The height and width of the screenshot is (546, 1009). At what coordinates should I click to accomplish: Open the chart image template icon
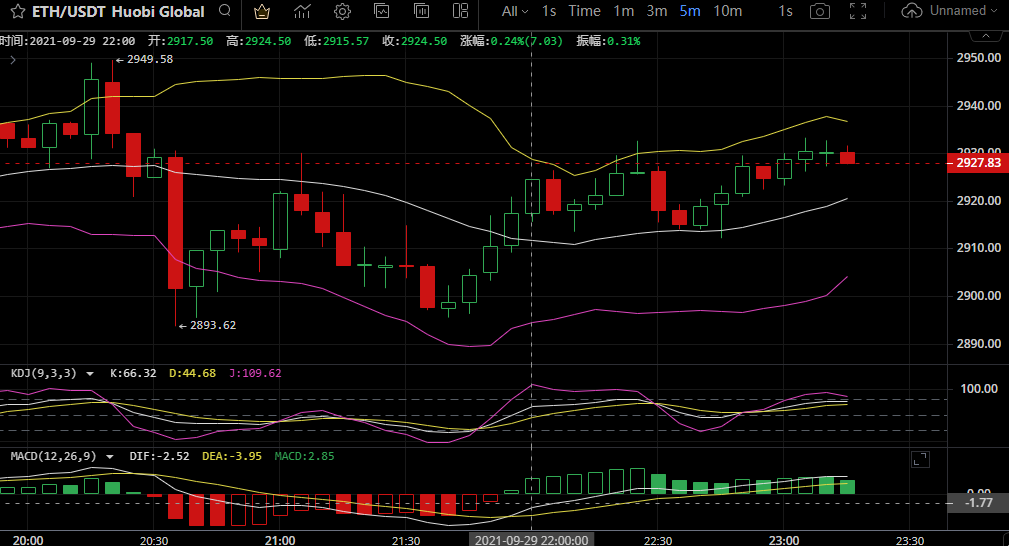382,11
